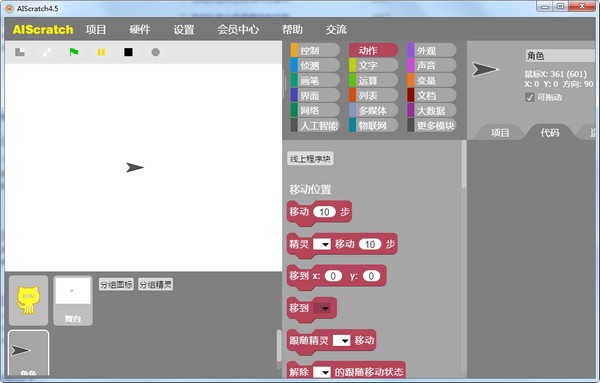Click the 线上程序块 button
The width and height of the screenshot is (600, 383).
coord(310,159)
